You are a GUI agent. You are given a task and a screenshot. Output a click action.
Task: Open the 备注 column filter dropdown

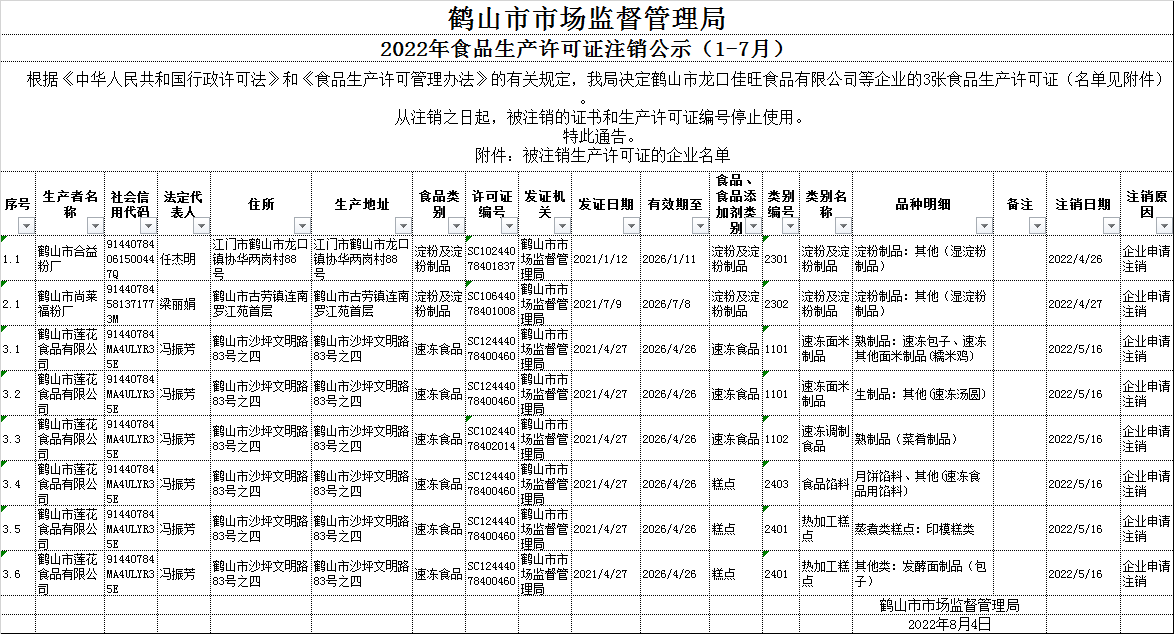click(1036, 227)
